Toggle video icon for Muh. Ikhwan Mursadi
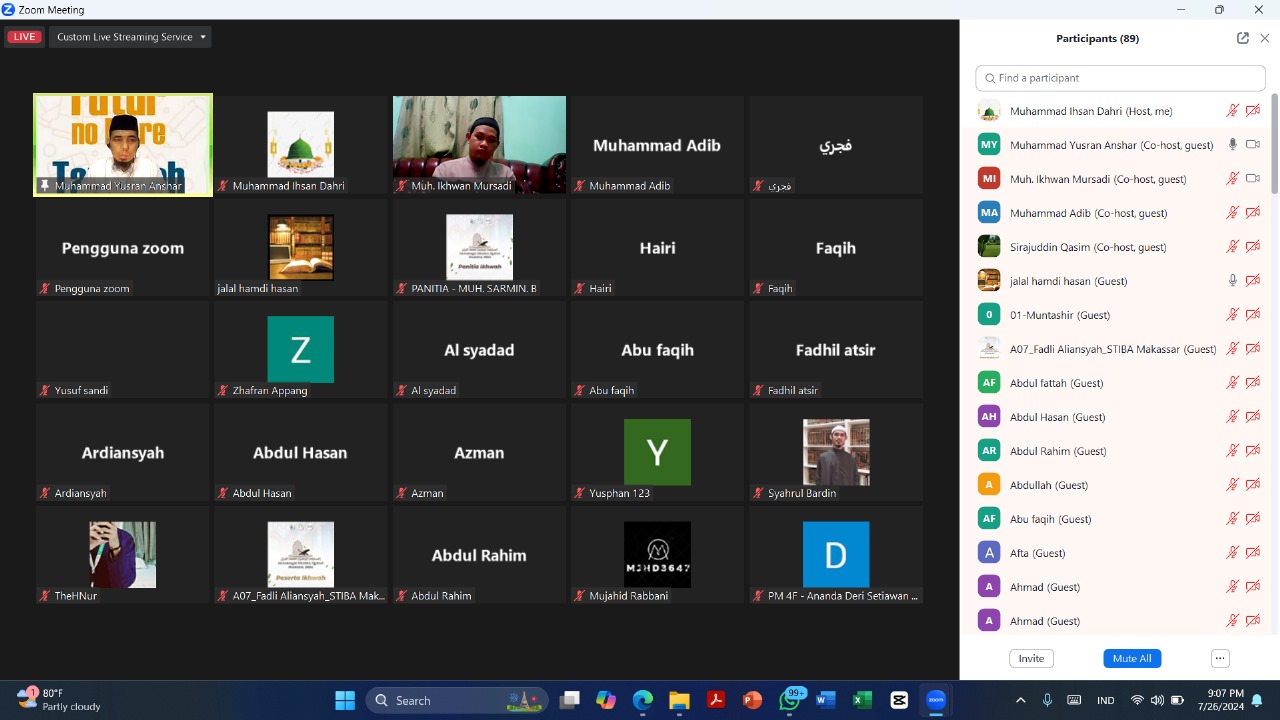The height and width of the screenshot is (720, 1280). pos(1252,179)
